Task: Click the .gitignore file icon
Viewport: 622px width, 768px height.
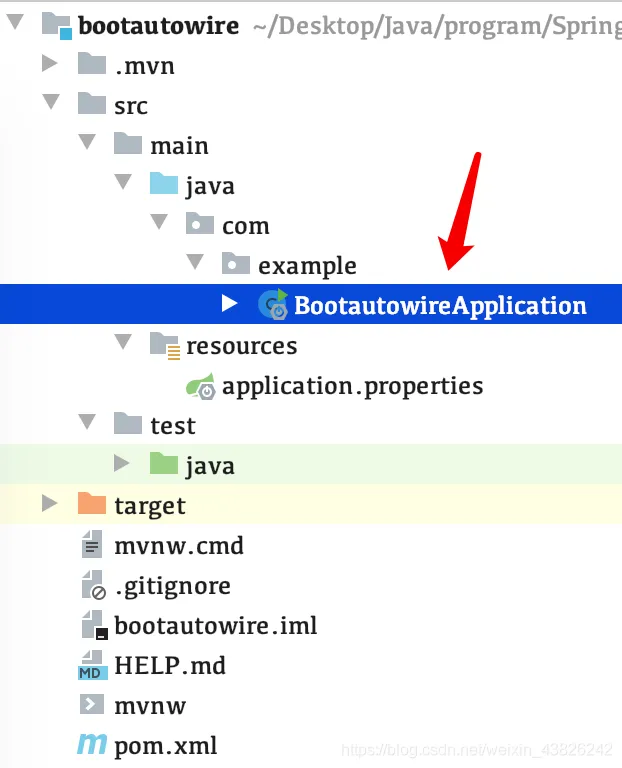Action: point(92,585)
